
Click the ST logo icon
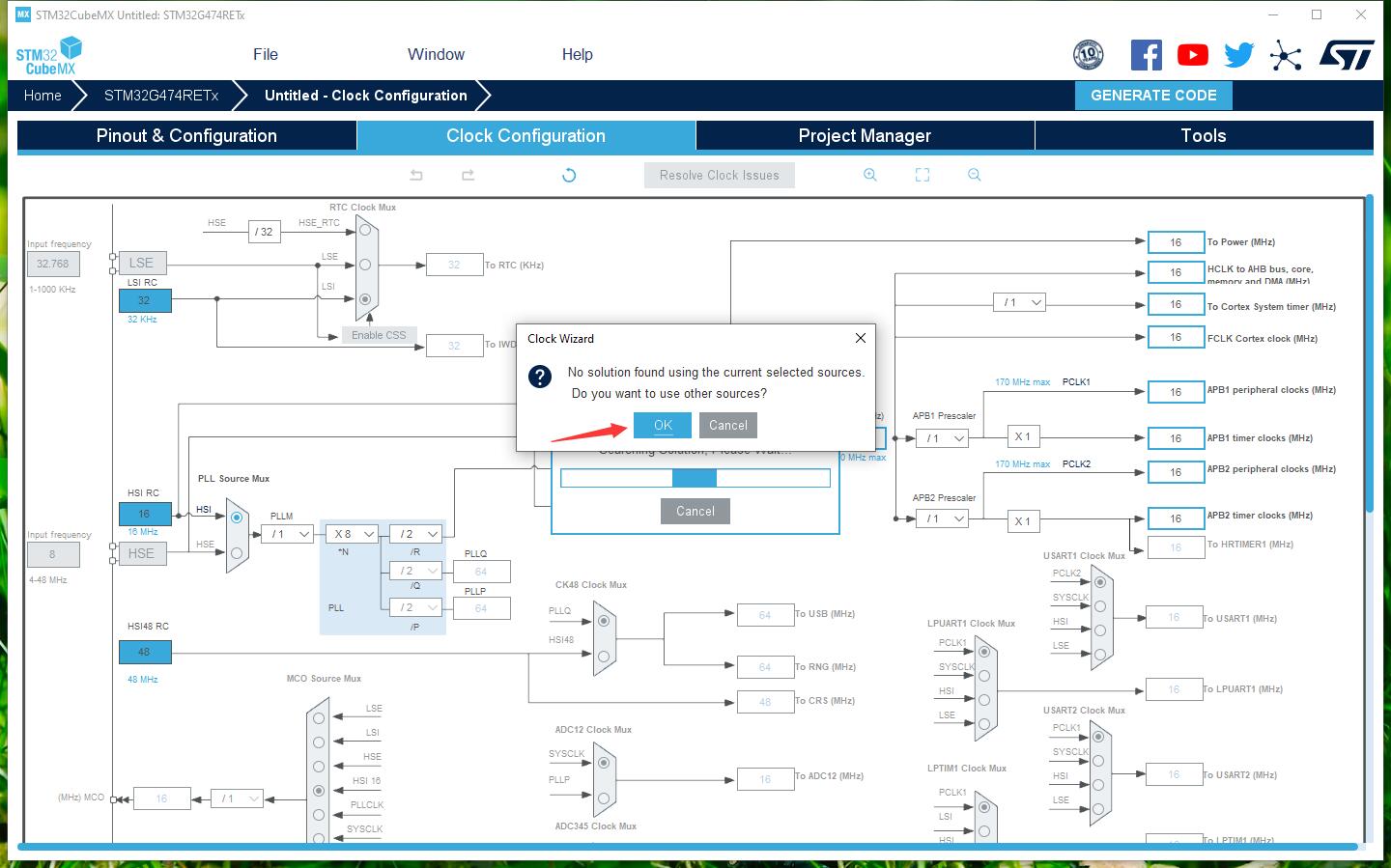point(1347,55)
